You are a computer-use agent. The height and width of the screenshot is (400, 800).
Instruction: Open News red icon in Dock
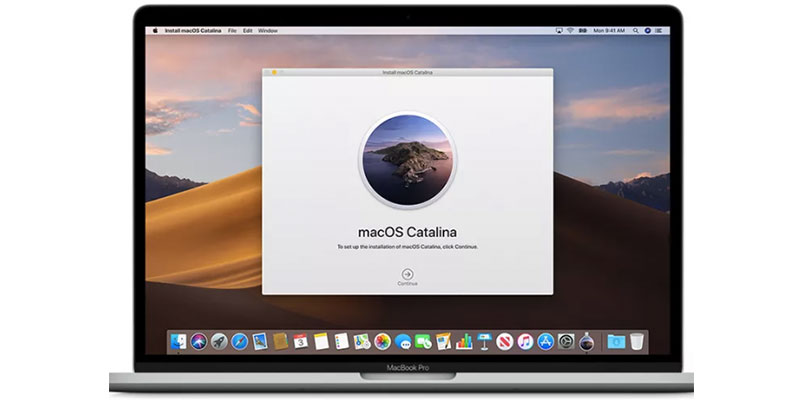pos(505,341)
